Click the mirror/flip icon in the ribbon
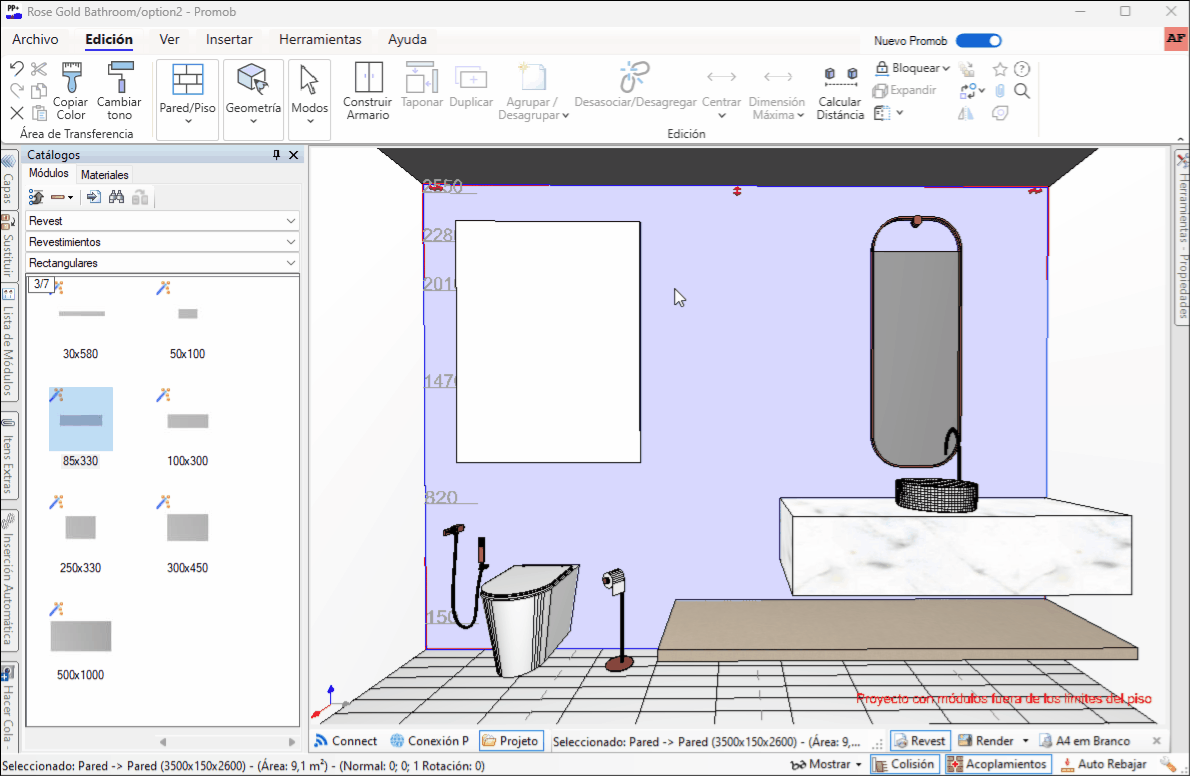 966,113
